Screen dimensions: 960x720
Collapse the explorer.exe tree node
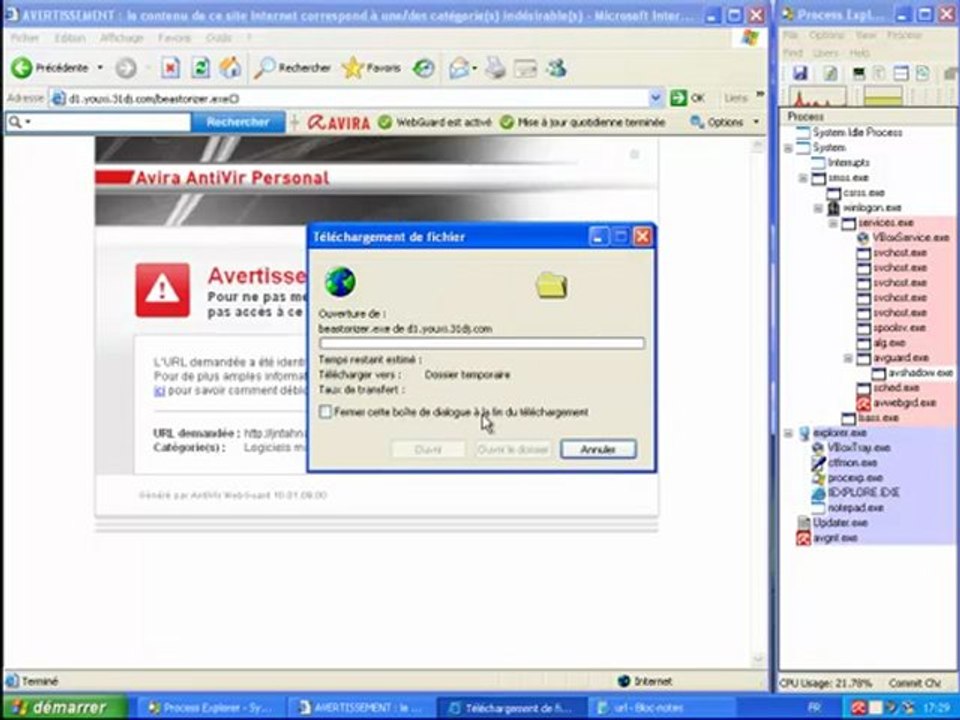pos(789,433)
